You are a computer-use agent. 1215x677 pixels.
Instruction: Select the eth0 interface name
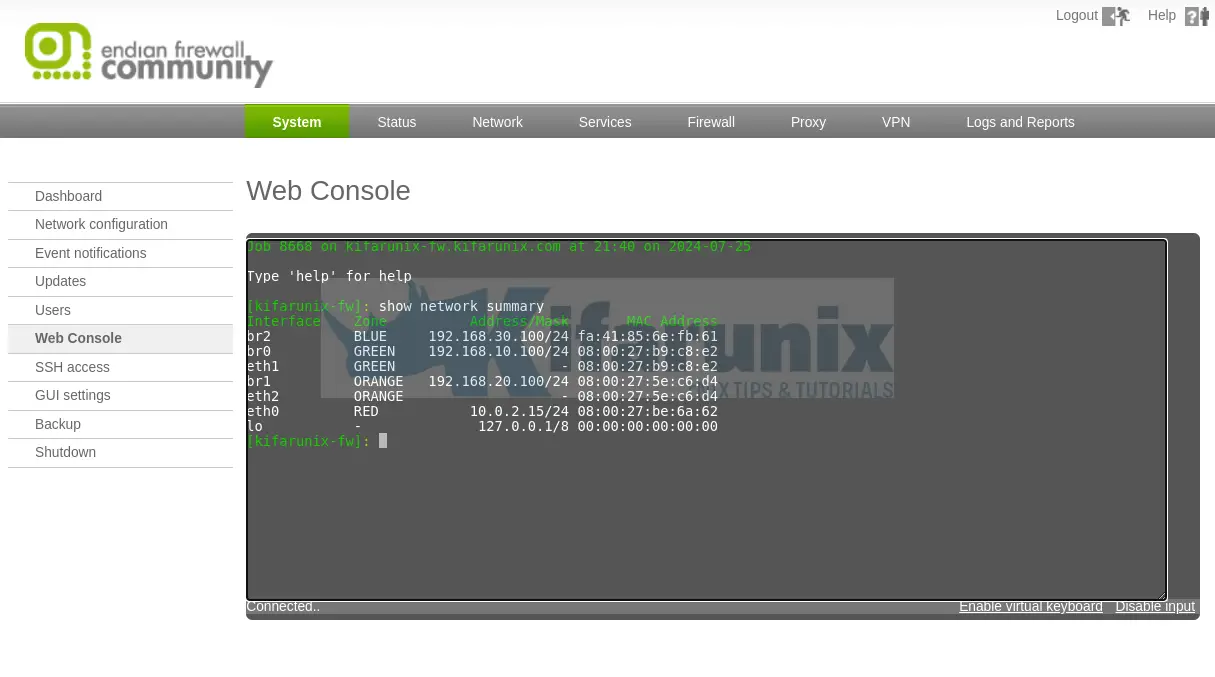[263, 411]
